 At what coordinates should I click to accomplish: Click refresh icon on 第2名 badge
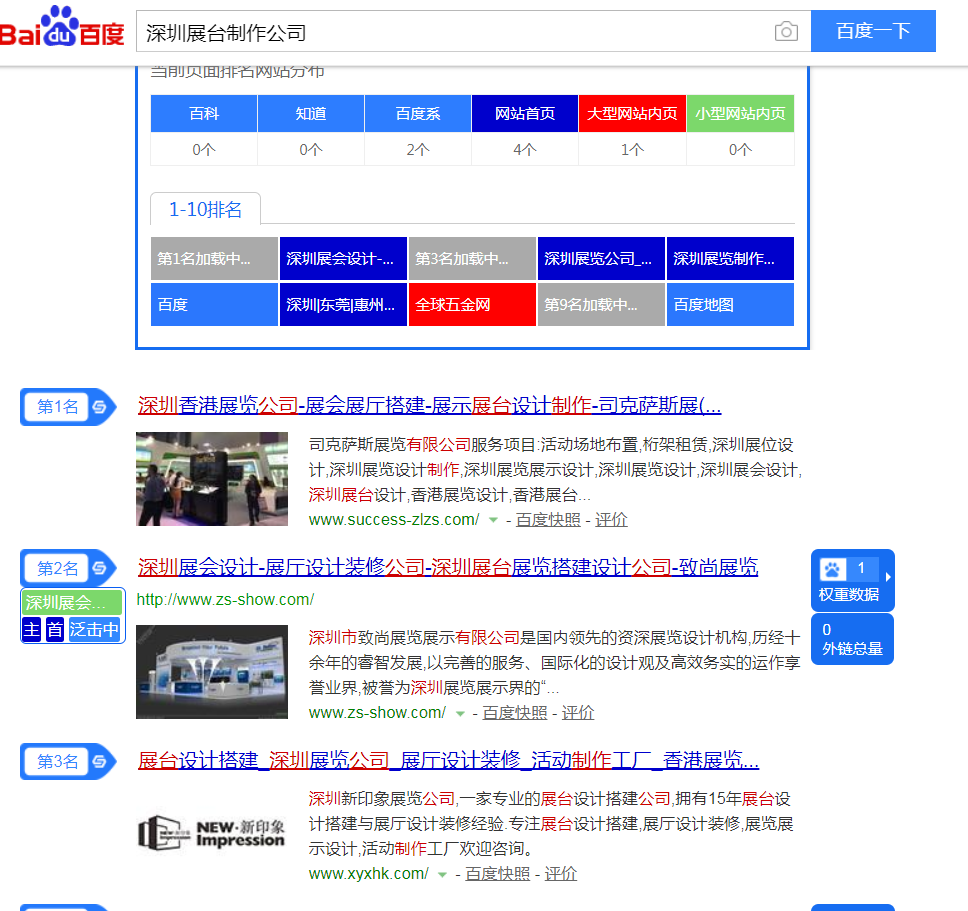tap(99, 568)
